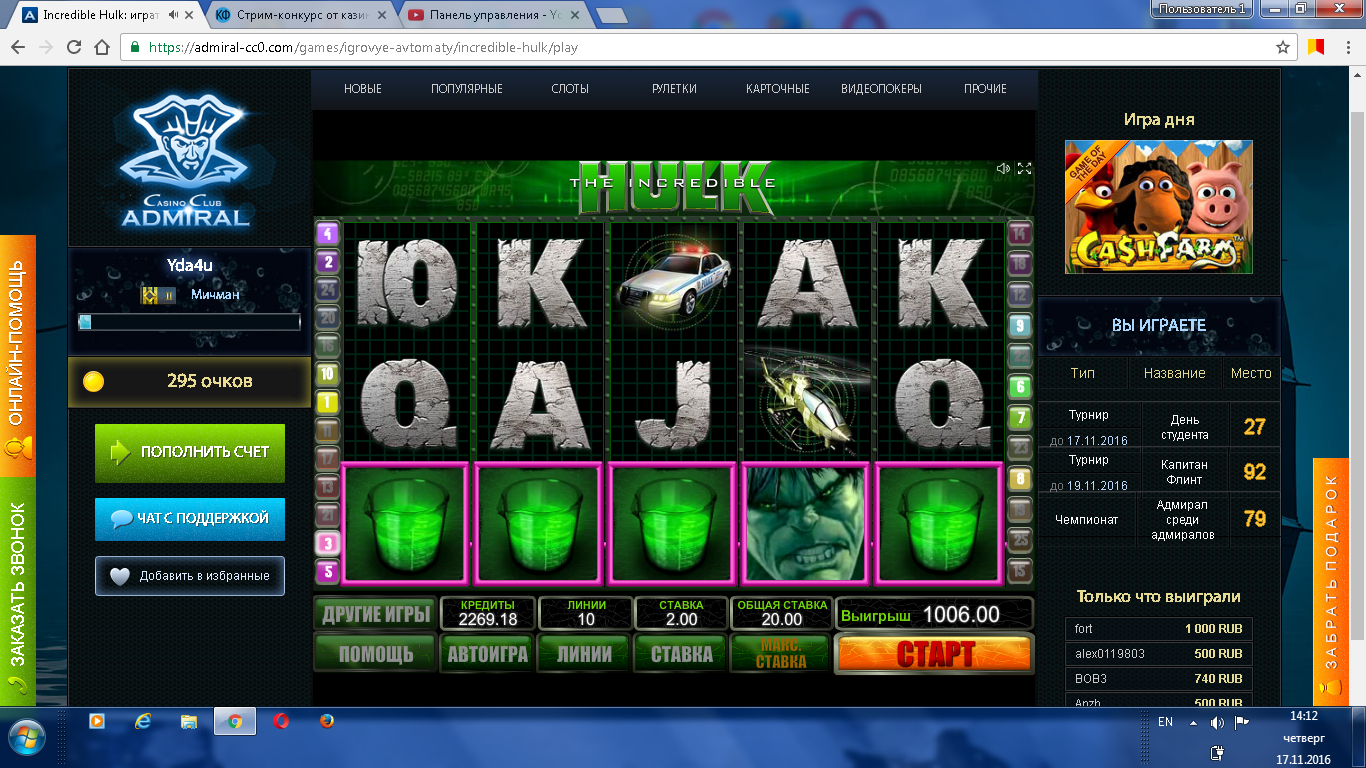Image resolution: width=1366 pixels, height=768 pixels.
Task: Reload the casino page
Action: pos(73,47)
